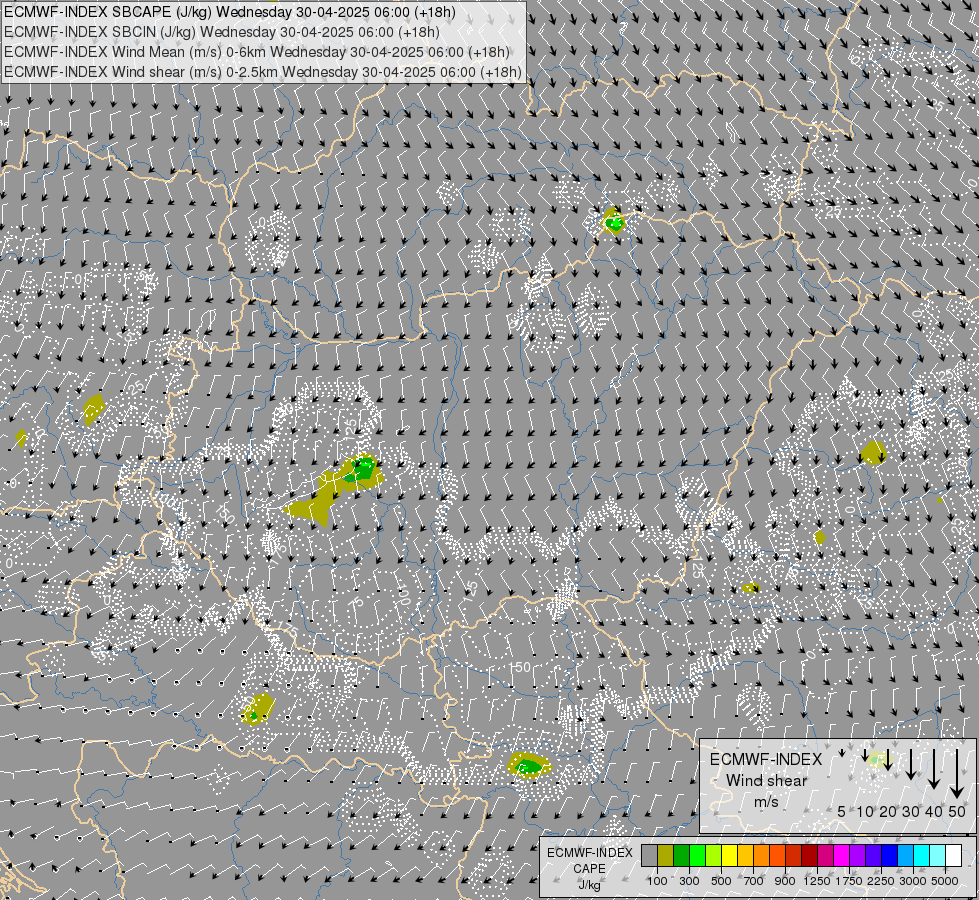Viewport: 979px width, 900px height.
Task: Click the number 5 under shear legend arrows
Action: (x=842, y=811)
